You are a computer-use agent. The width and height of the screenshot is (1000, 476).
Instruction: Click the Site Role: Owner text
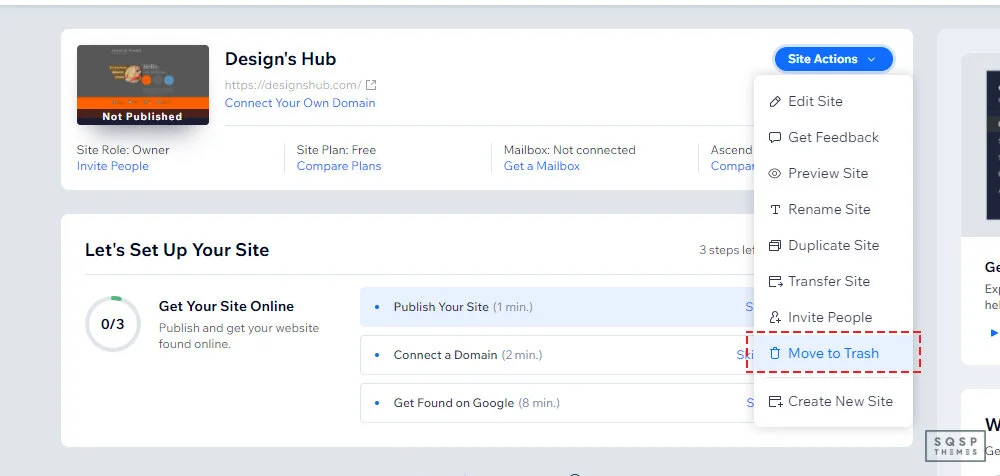123,150
